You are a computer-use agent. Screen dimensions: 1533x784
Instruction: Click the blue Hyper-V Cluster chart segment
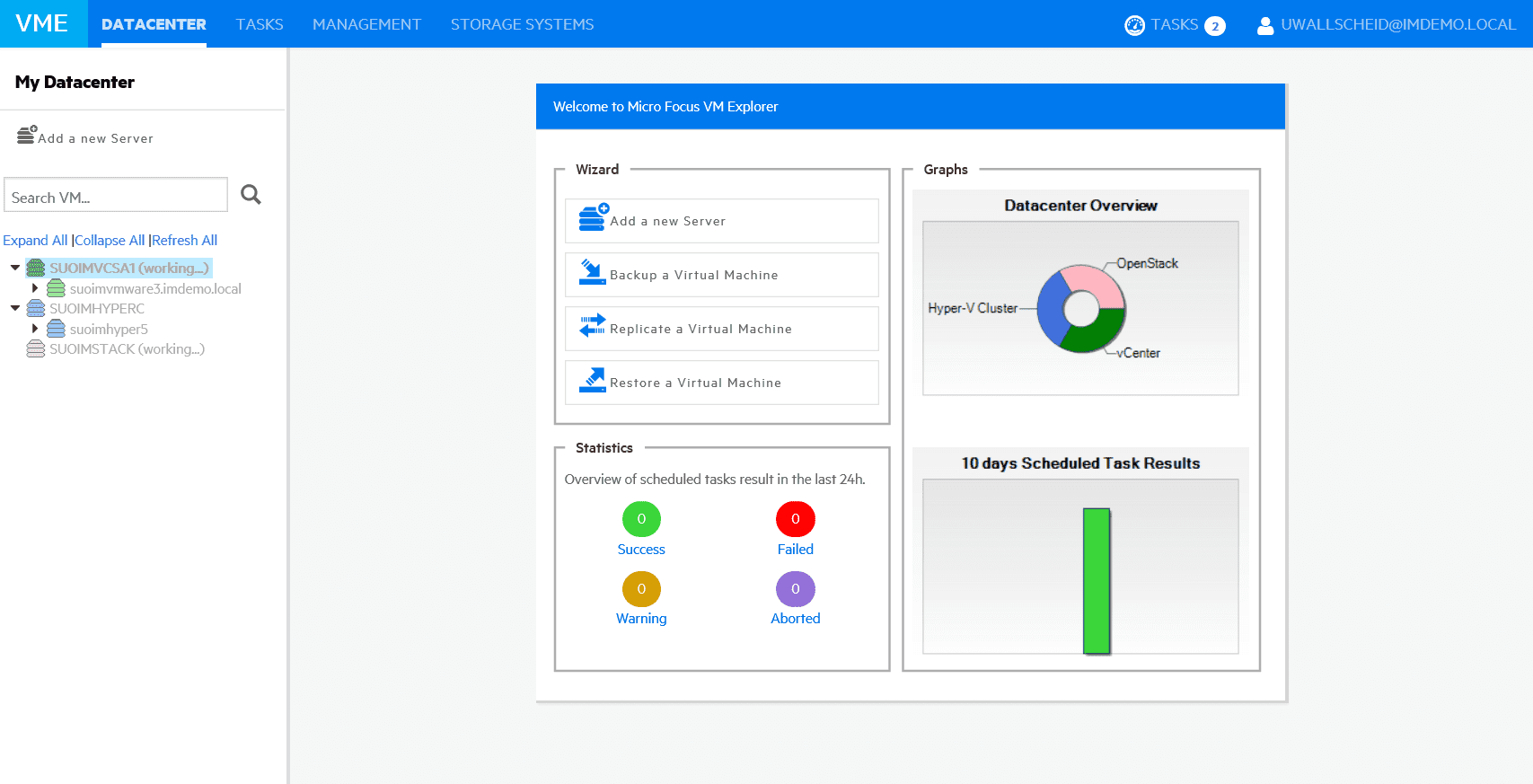(1051, 310)
